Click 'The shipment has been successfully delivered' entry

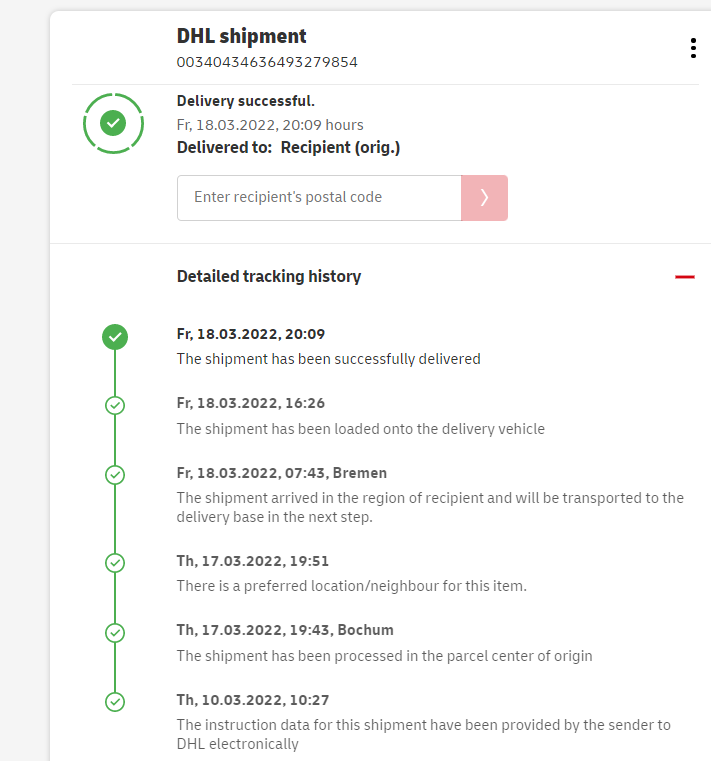[329, 359]
